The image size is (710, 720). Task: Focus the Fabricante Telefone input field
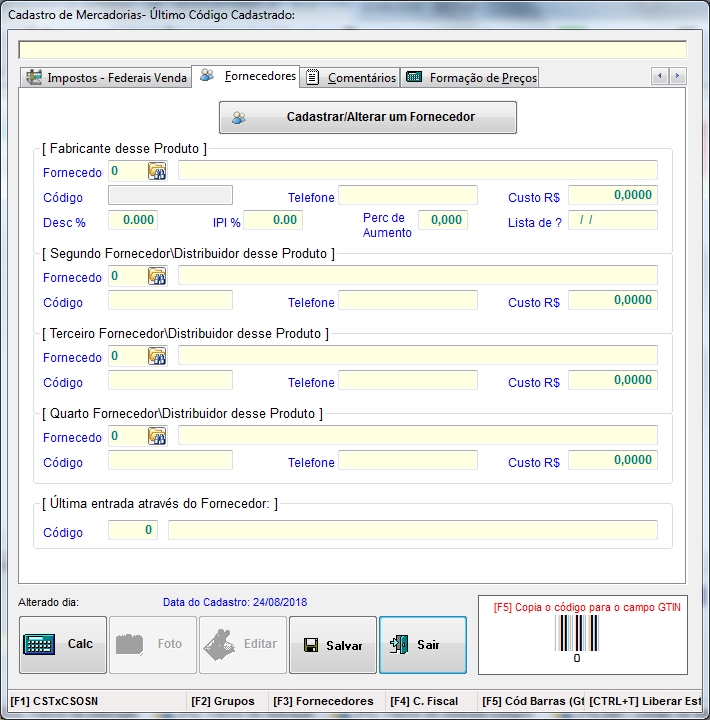click(408, 196)
